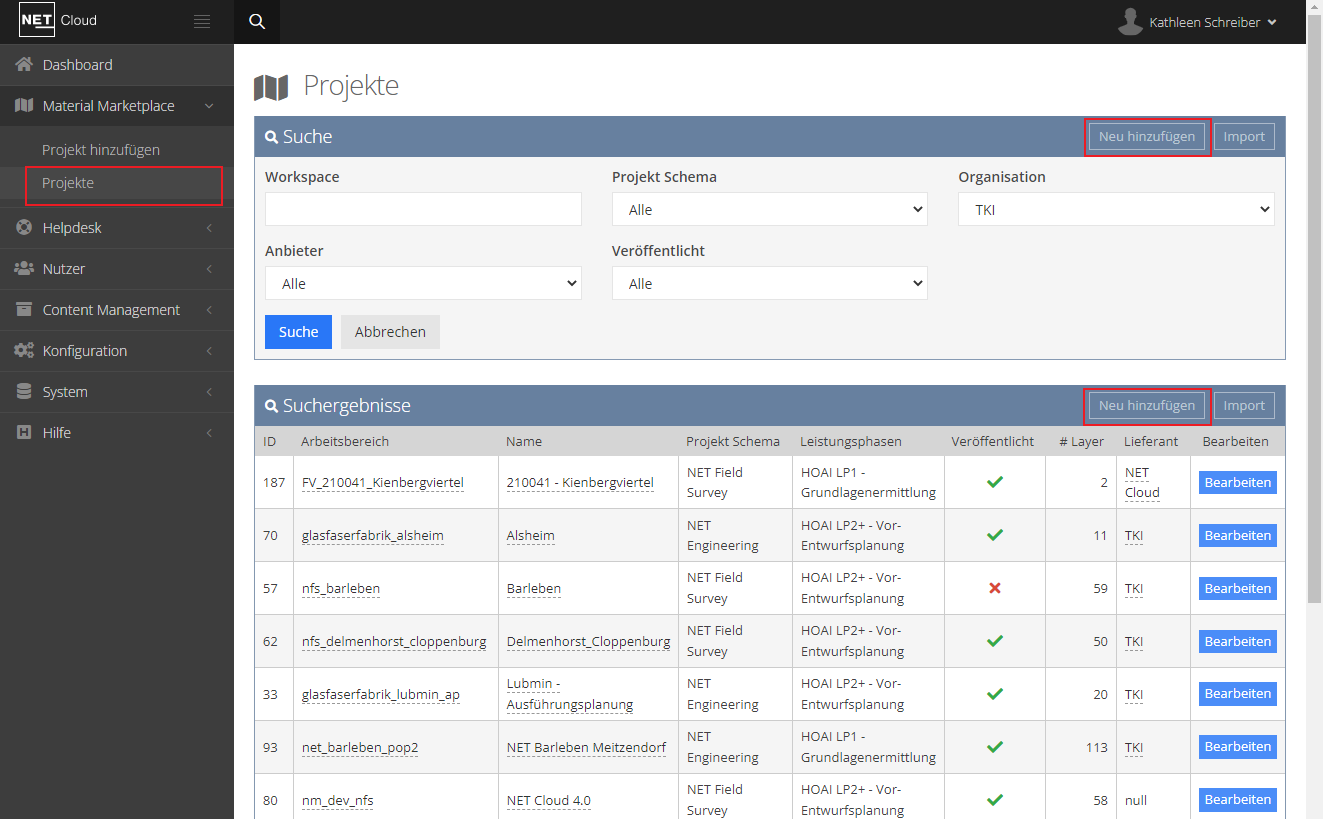The height and width of the screenshot is (819, 1323).
Task: Click the blue Suche button
Action: tap(298, 332)
